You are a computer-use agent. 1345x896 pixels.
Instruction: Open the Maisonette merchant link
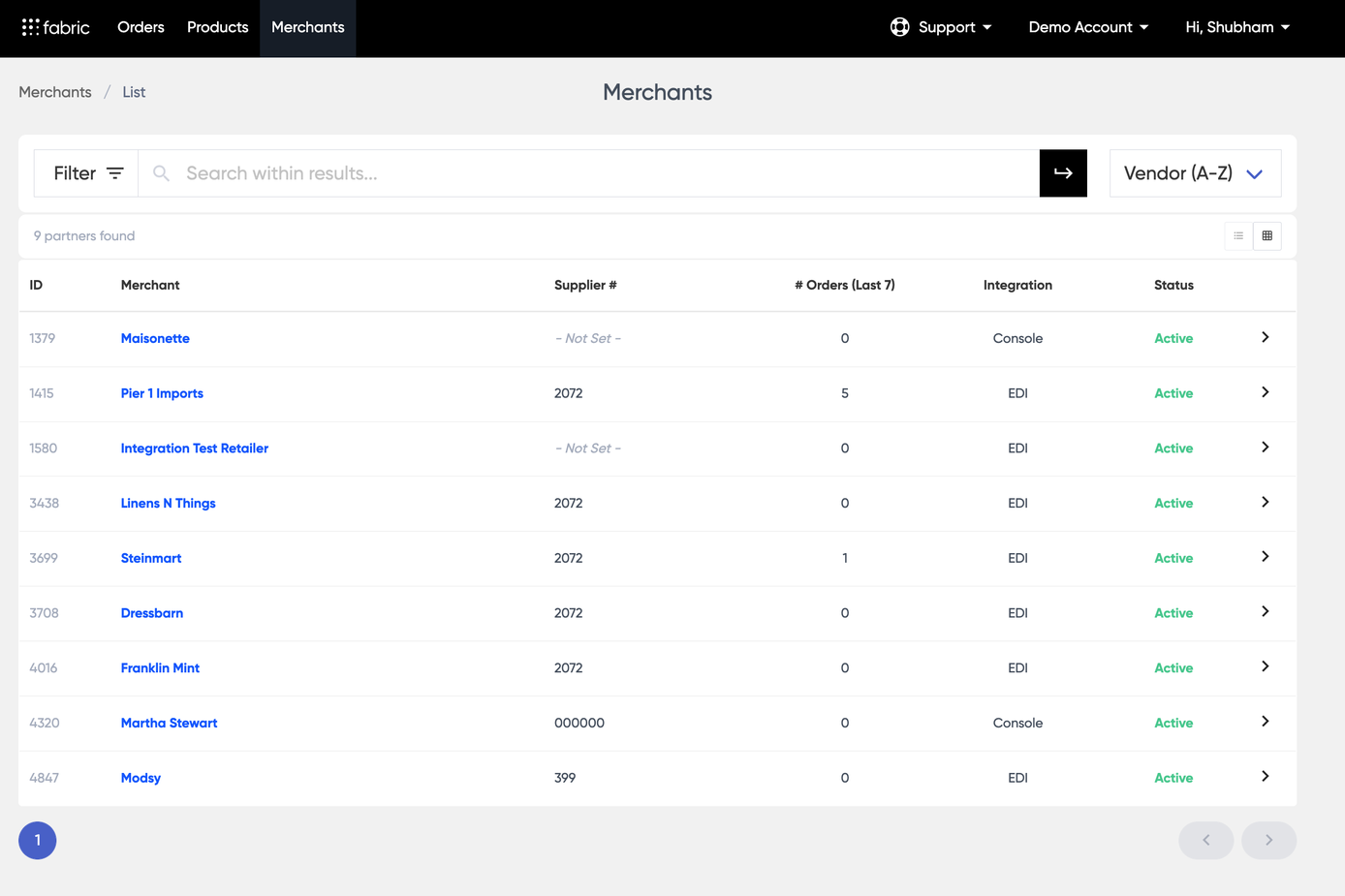click(155, 338)
